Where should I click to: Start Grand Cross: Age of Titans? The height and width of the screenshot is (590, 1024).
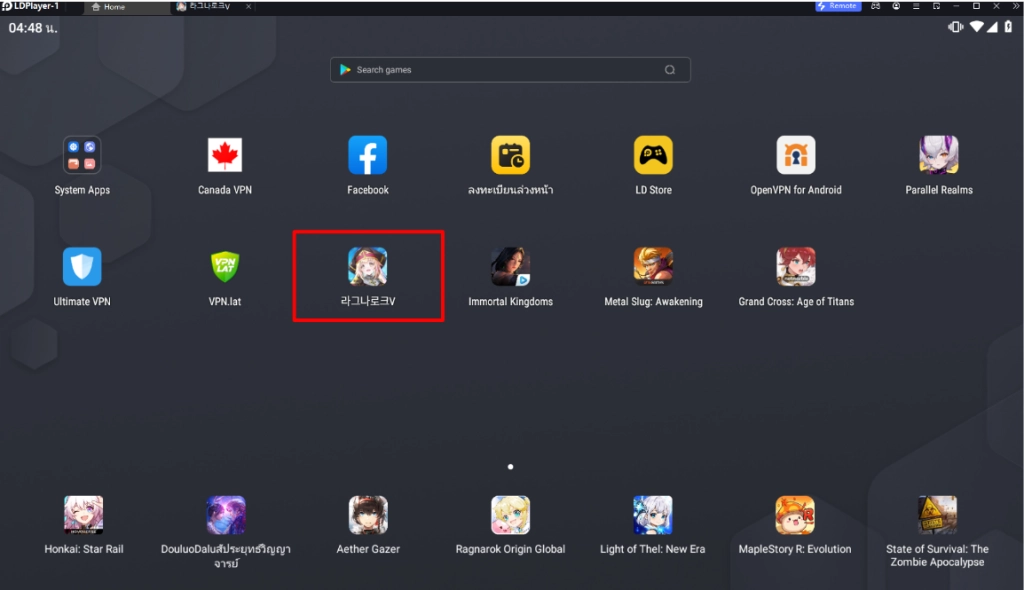click(x=796, y=267)
